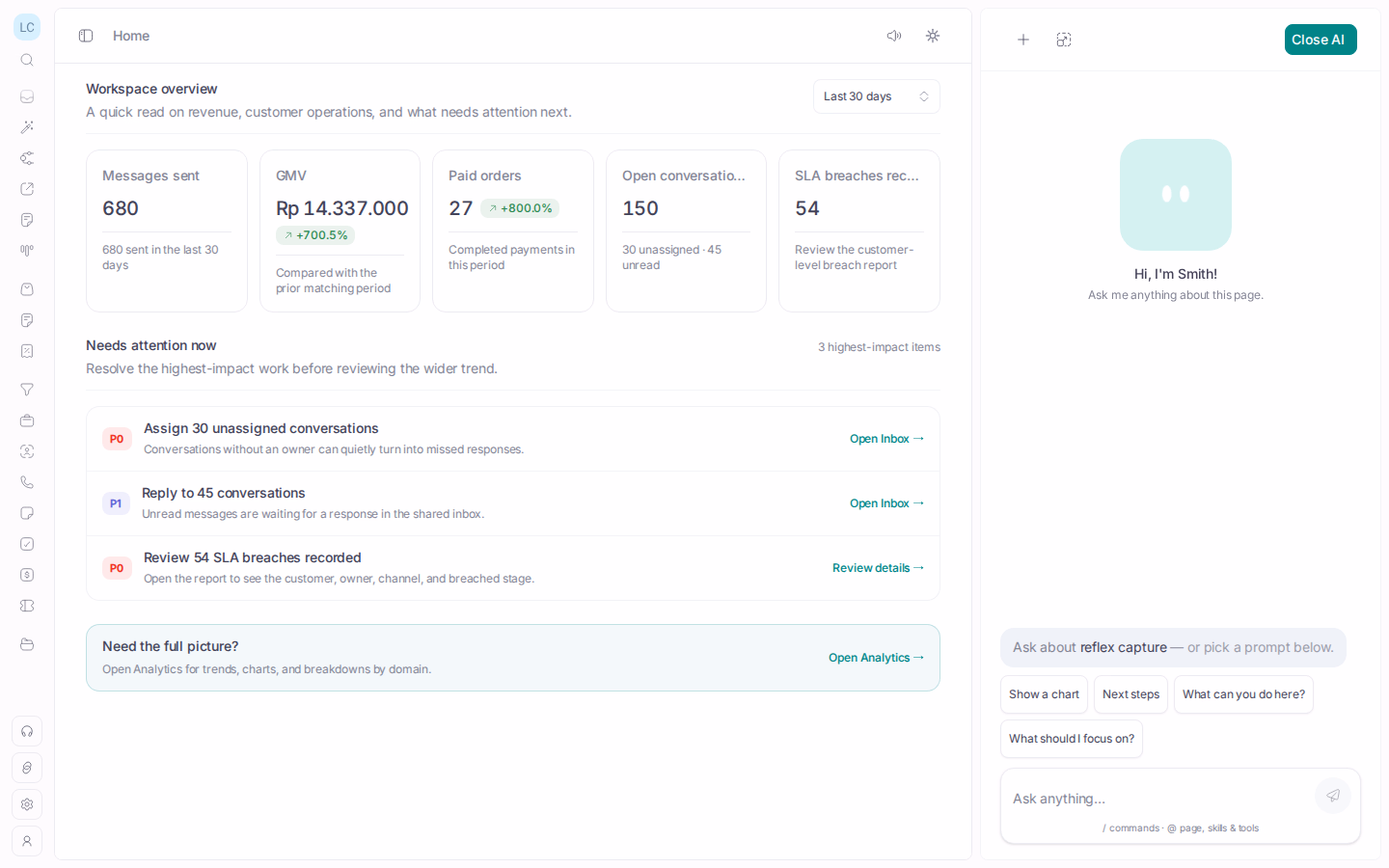Open the percent receipt icon in sidebar
The image size is (1389, 868).
(x=27, y=351)
